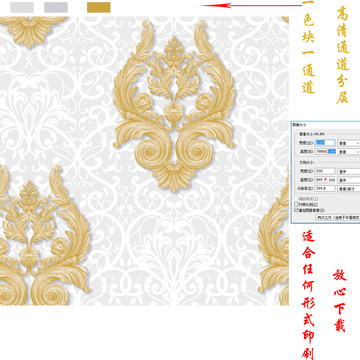Image resolution: width=360 pixels, height=360 pixels.
Task: Open the document width unit dropdown
Action: pos(349,171)
